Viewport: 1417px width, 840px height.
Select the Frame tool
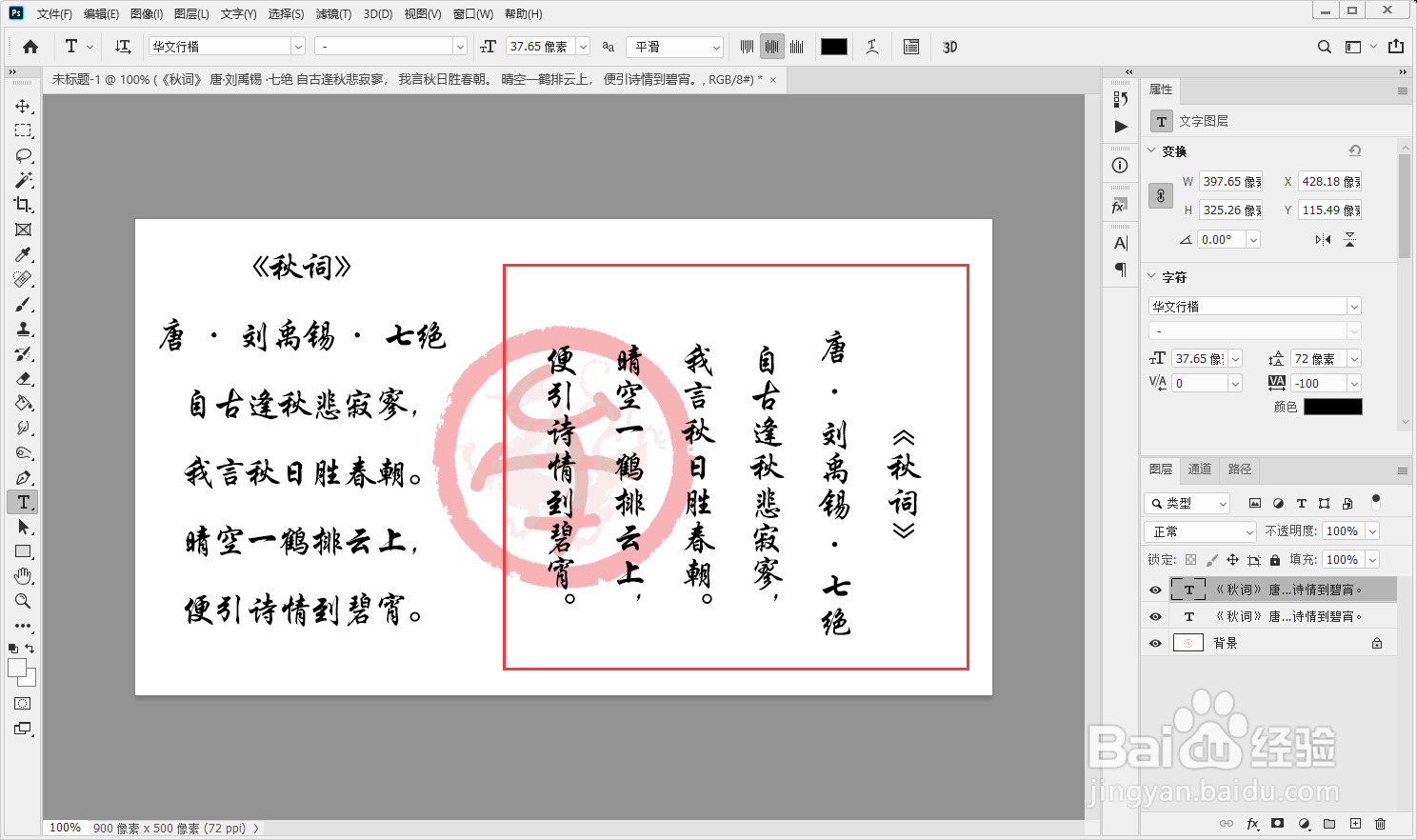(x=23, y=230)
